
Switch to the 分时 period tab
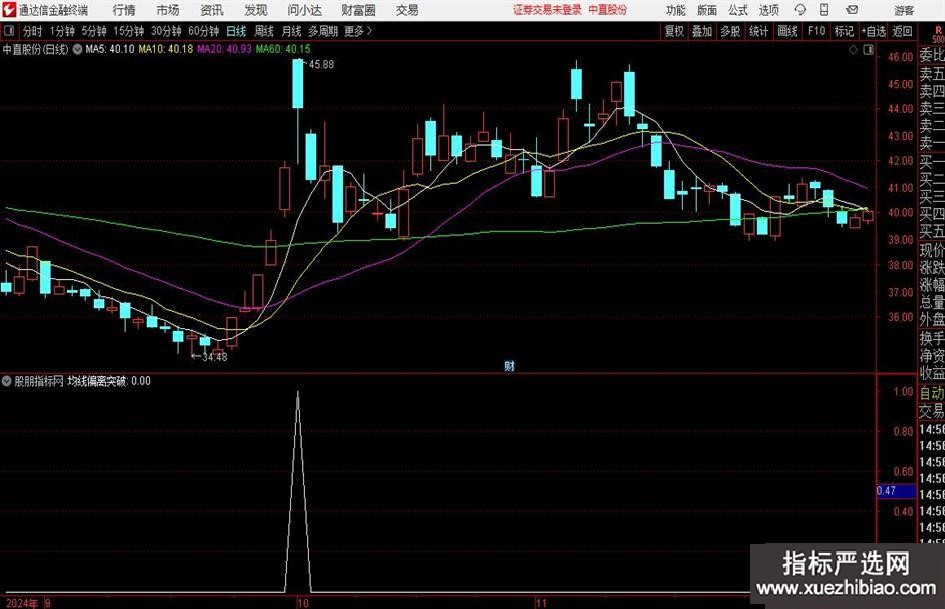[32, 31]
